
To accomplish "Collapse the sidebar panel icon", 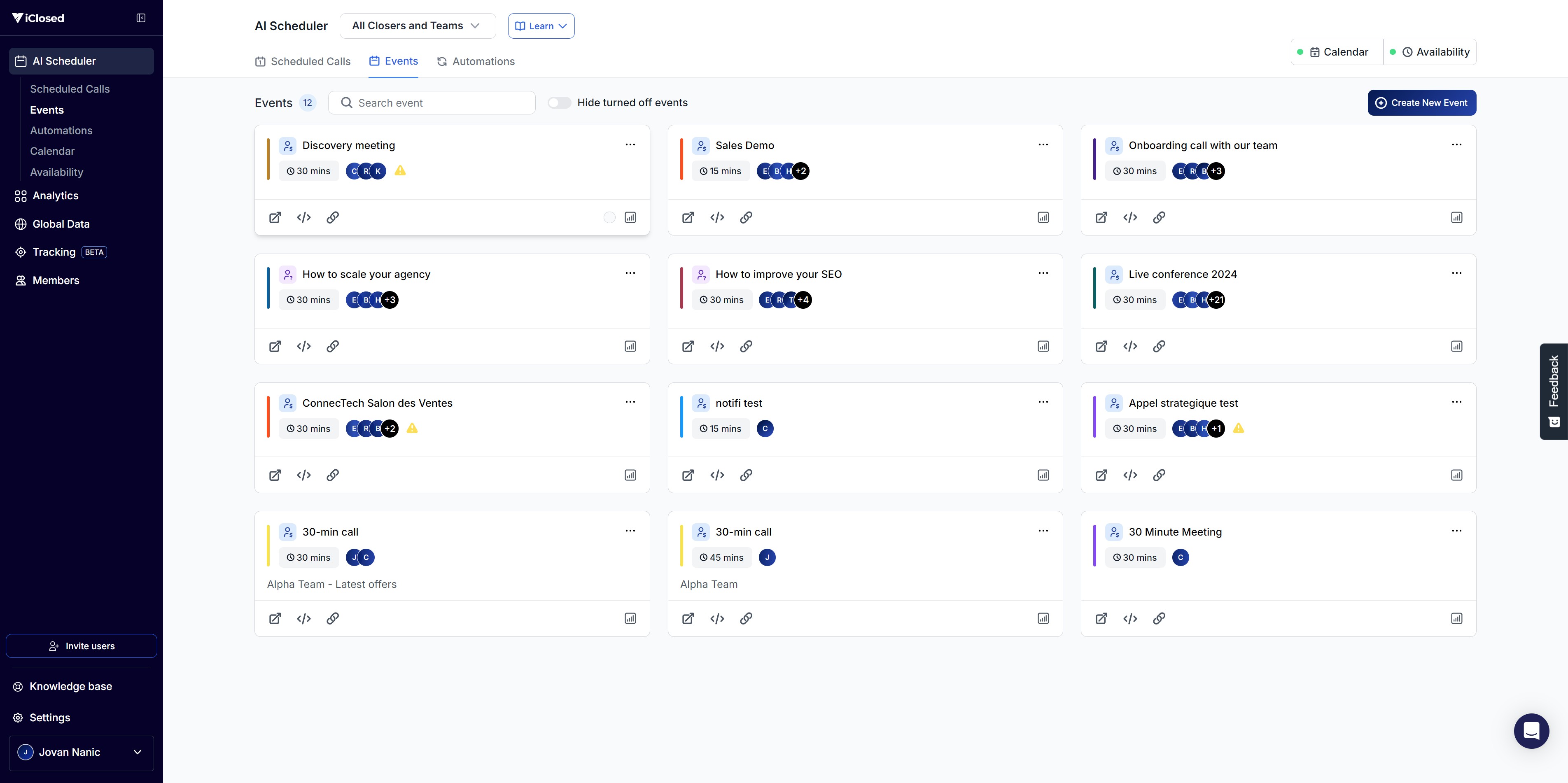I will 140,18.
